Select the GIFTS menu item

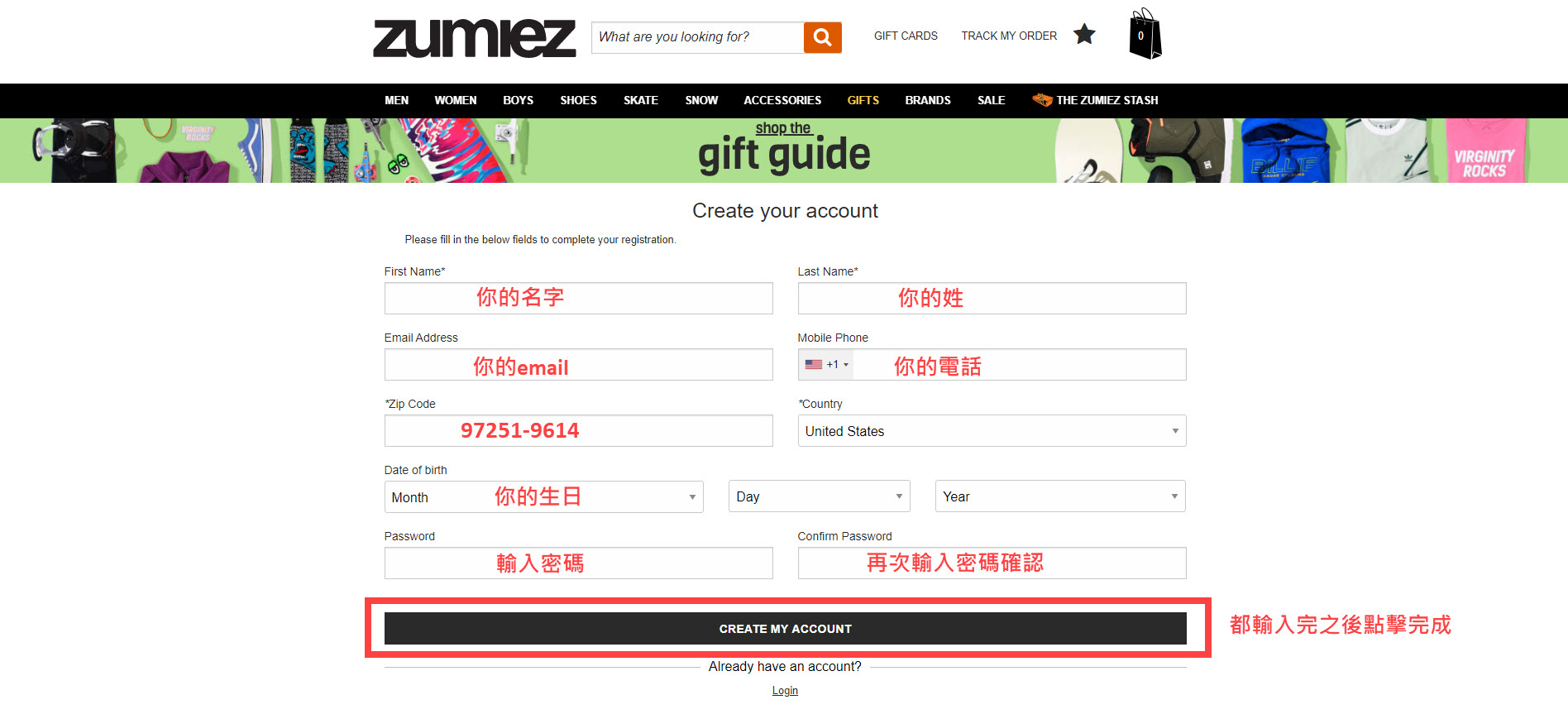pyautogui.click(x=863, y=100)
